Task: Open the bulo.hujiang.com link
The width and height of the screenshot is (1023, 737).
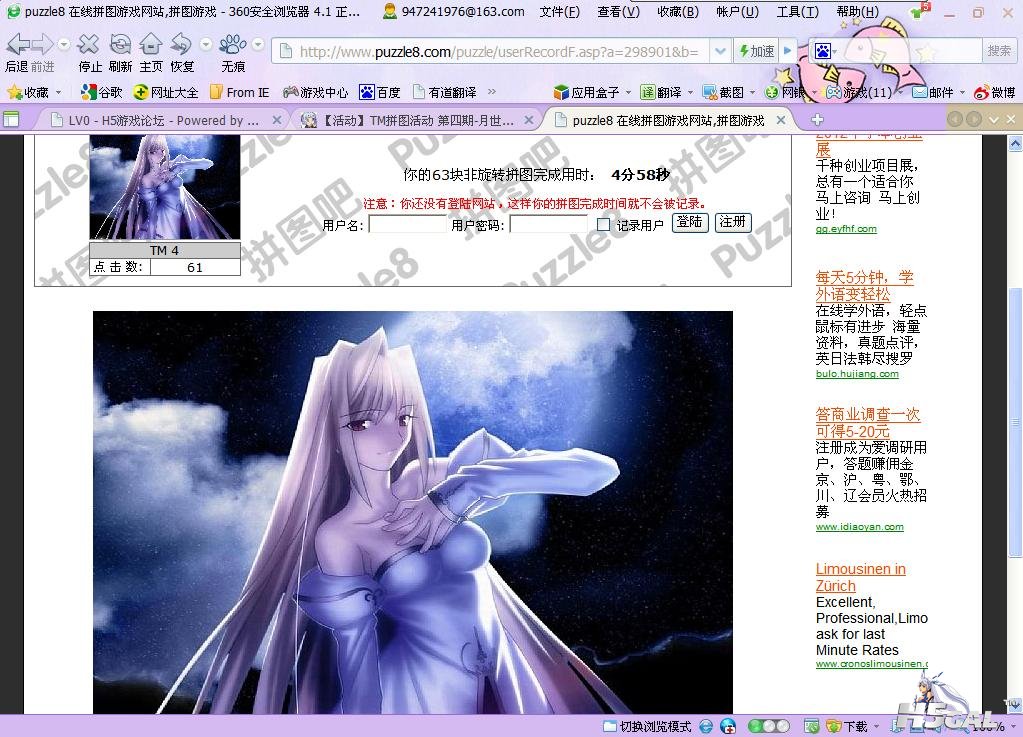Action: click(x=857, y=374)
